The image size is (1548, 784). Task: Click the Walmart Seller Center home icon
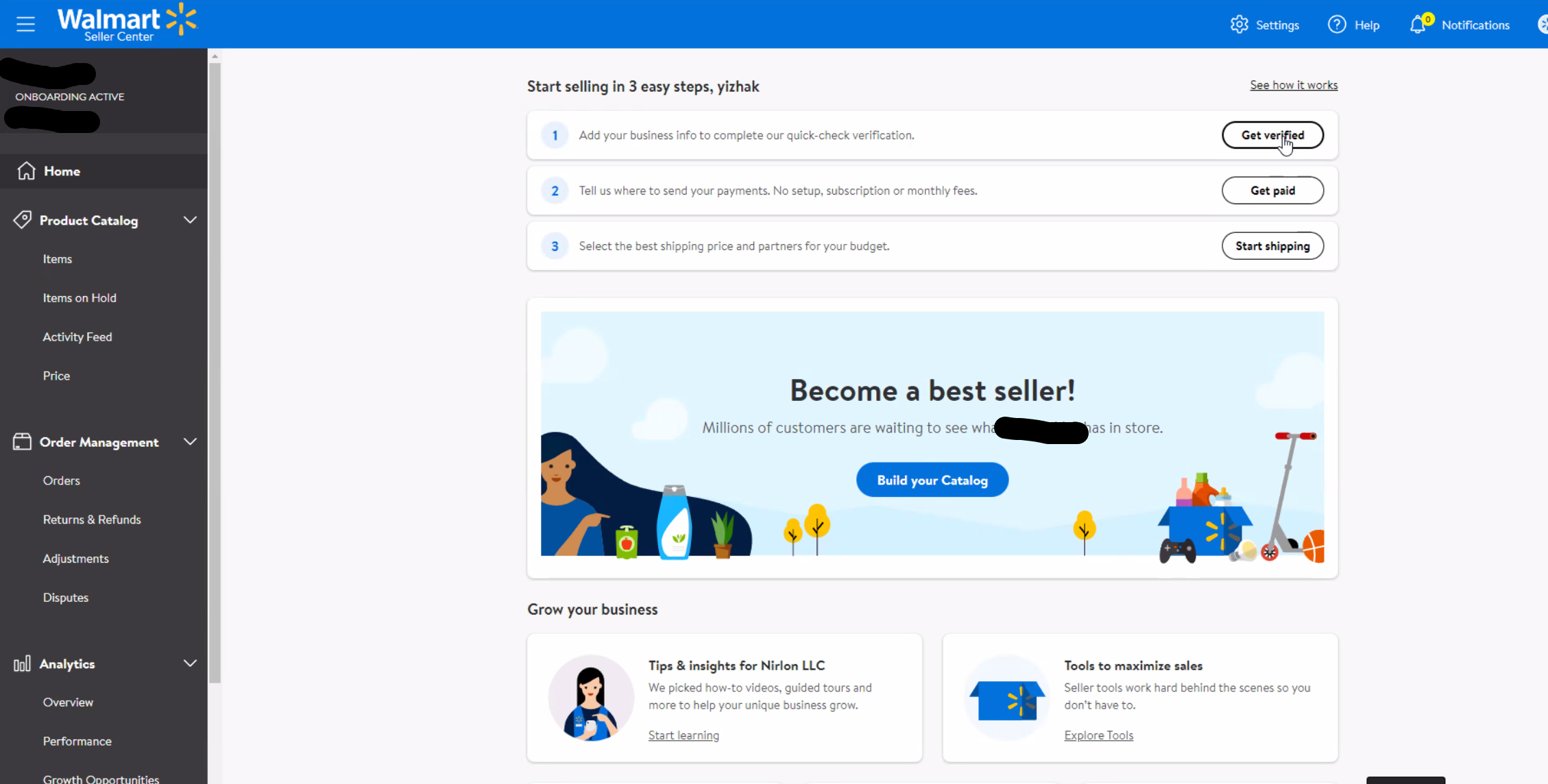click(26, 170)
